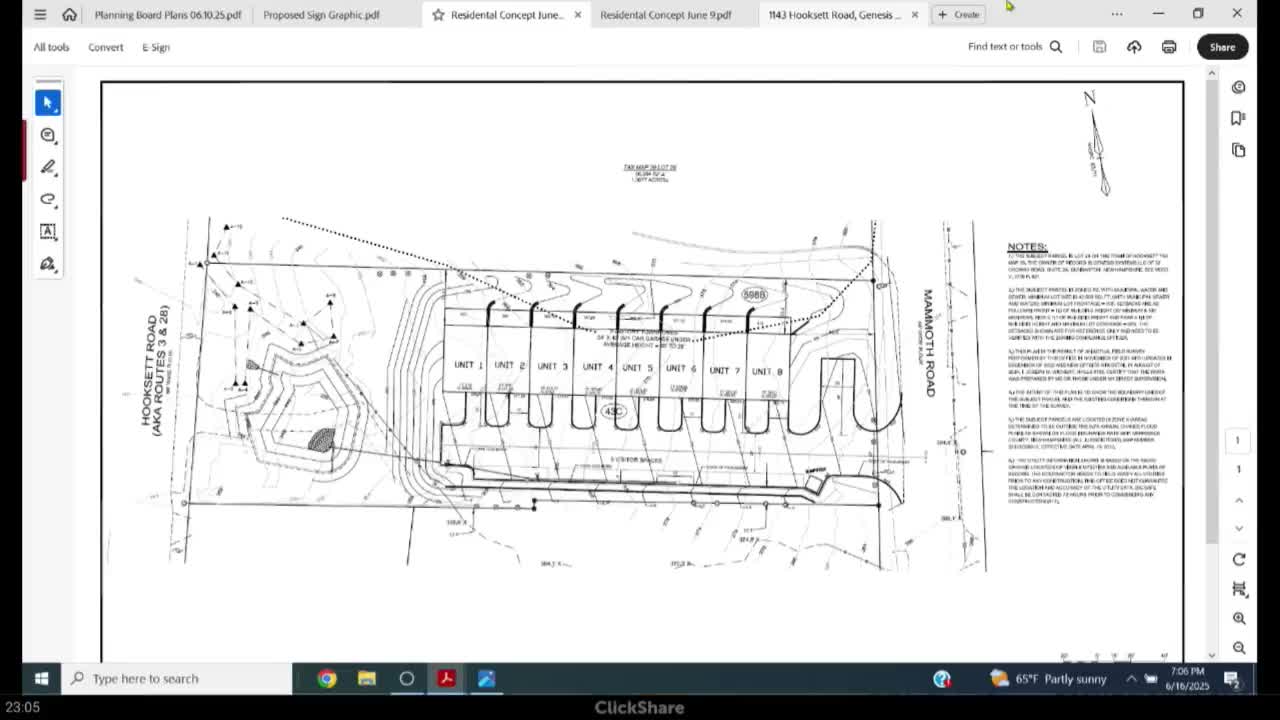This screenshot has width=1280, height=720.
Task: Open the All tools menu
Action: coord(51,47)
